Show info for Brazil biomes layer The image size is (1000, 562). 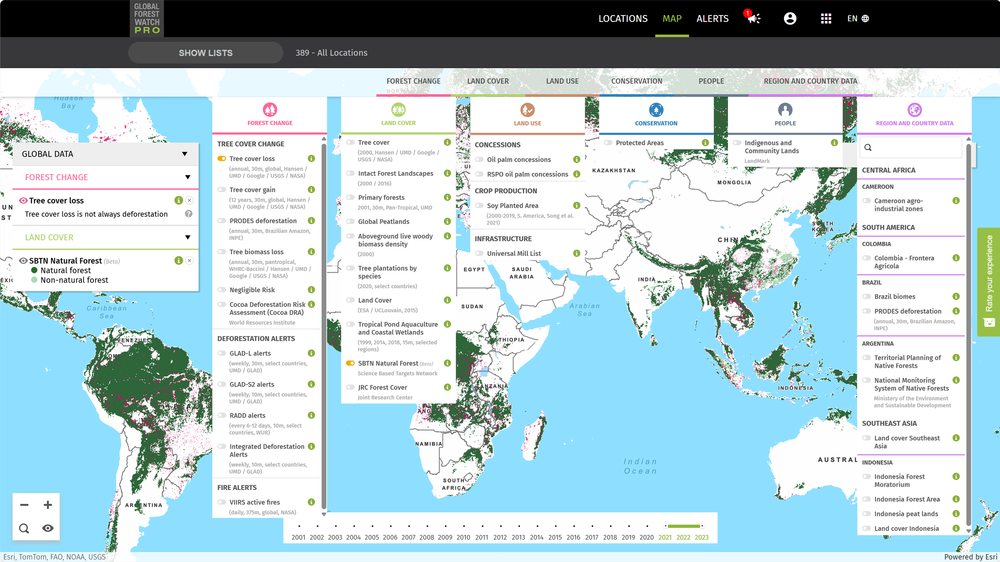point(956,297)
